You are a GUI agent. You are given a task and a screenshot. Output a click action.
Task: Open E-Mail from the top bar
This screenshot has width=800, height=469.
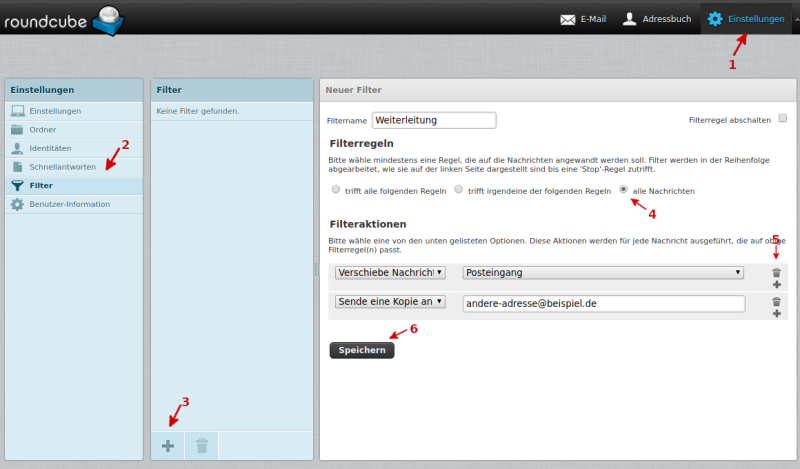coord(583,19)
